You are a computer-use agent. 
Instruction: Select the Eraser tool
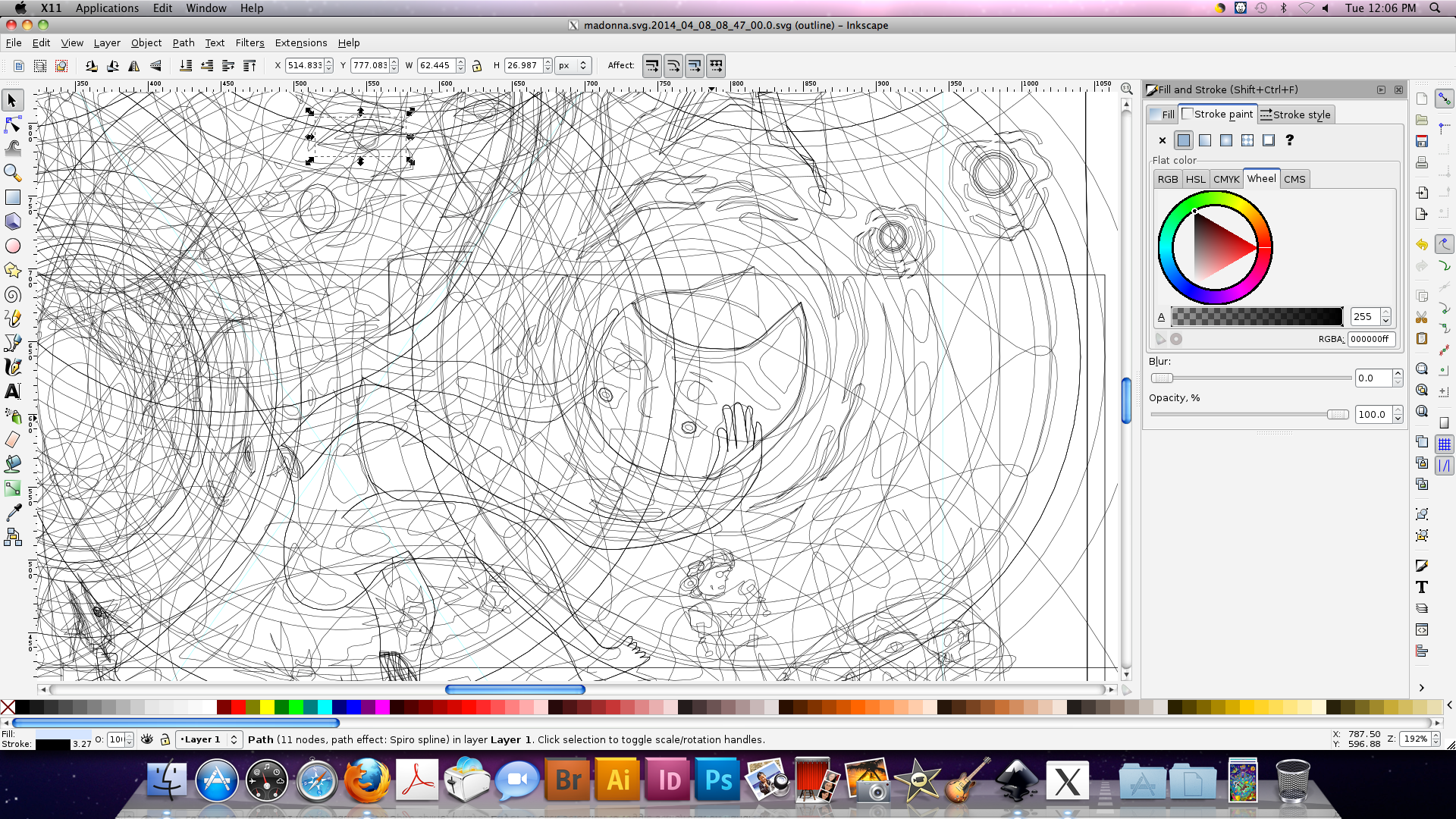(x=13, y=440)
